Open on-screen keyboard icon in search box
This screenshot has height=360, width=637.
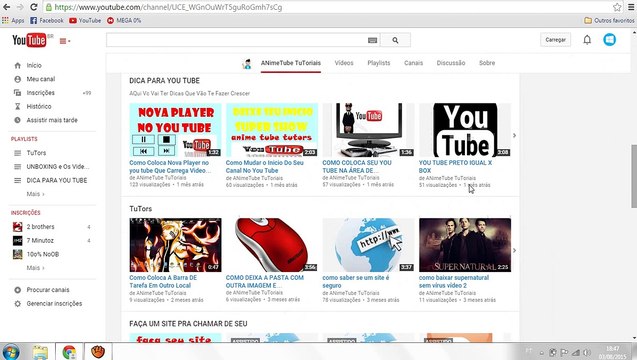pyautogui.click(x=372, y=40)
